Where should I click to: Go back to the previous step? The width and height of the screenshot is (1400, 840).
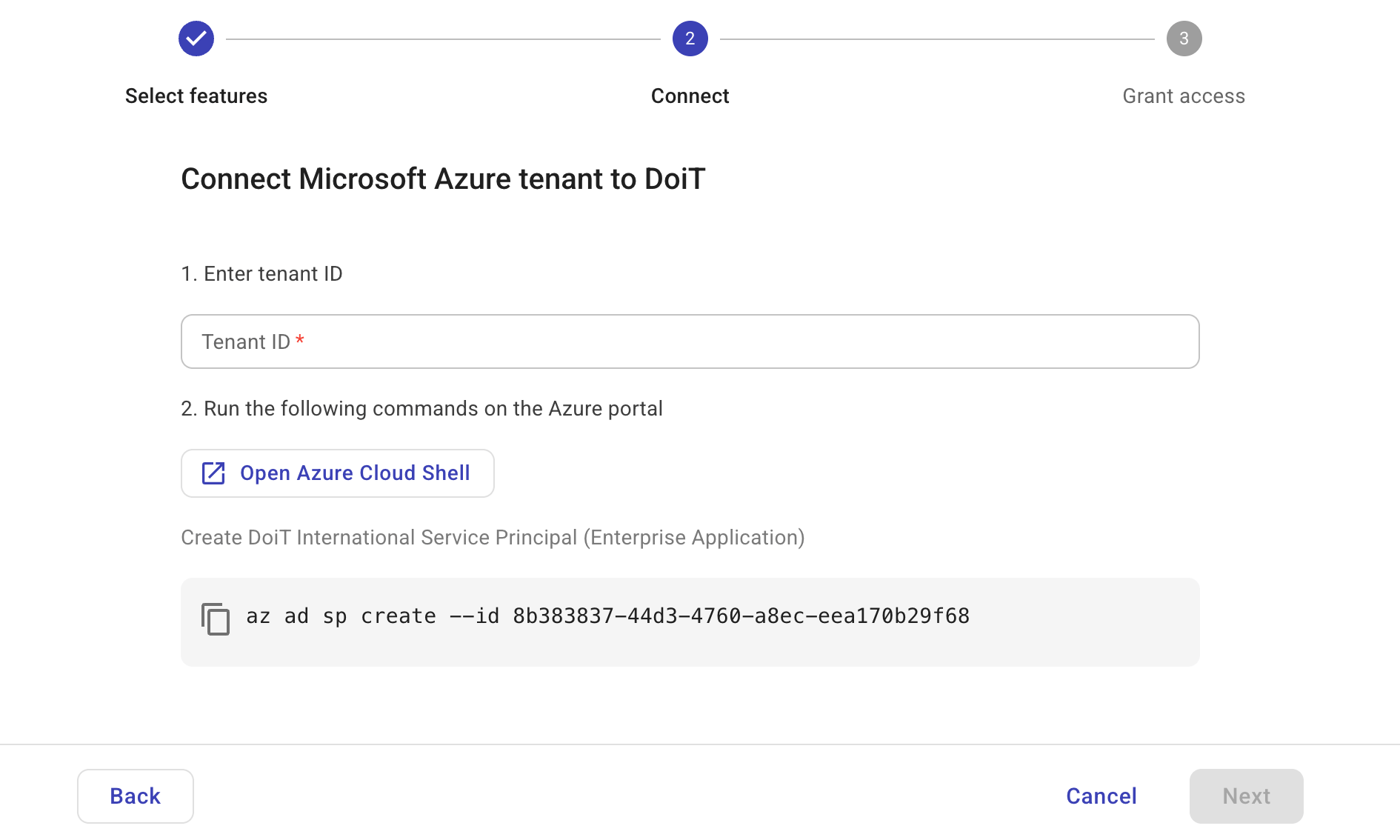[135, 796]
